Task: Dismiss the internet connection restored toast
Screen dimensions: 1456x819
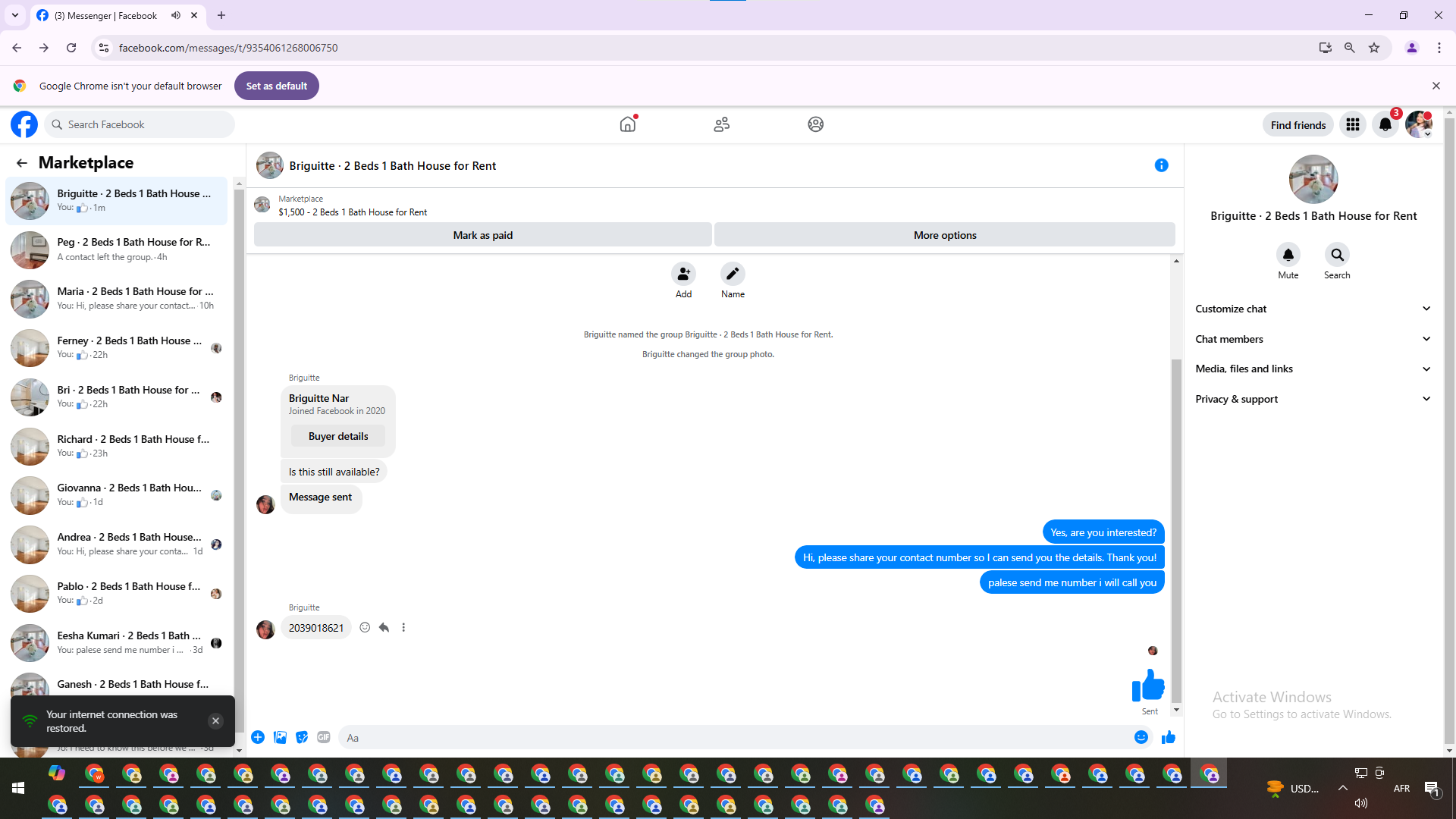Action: (216, 721)
